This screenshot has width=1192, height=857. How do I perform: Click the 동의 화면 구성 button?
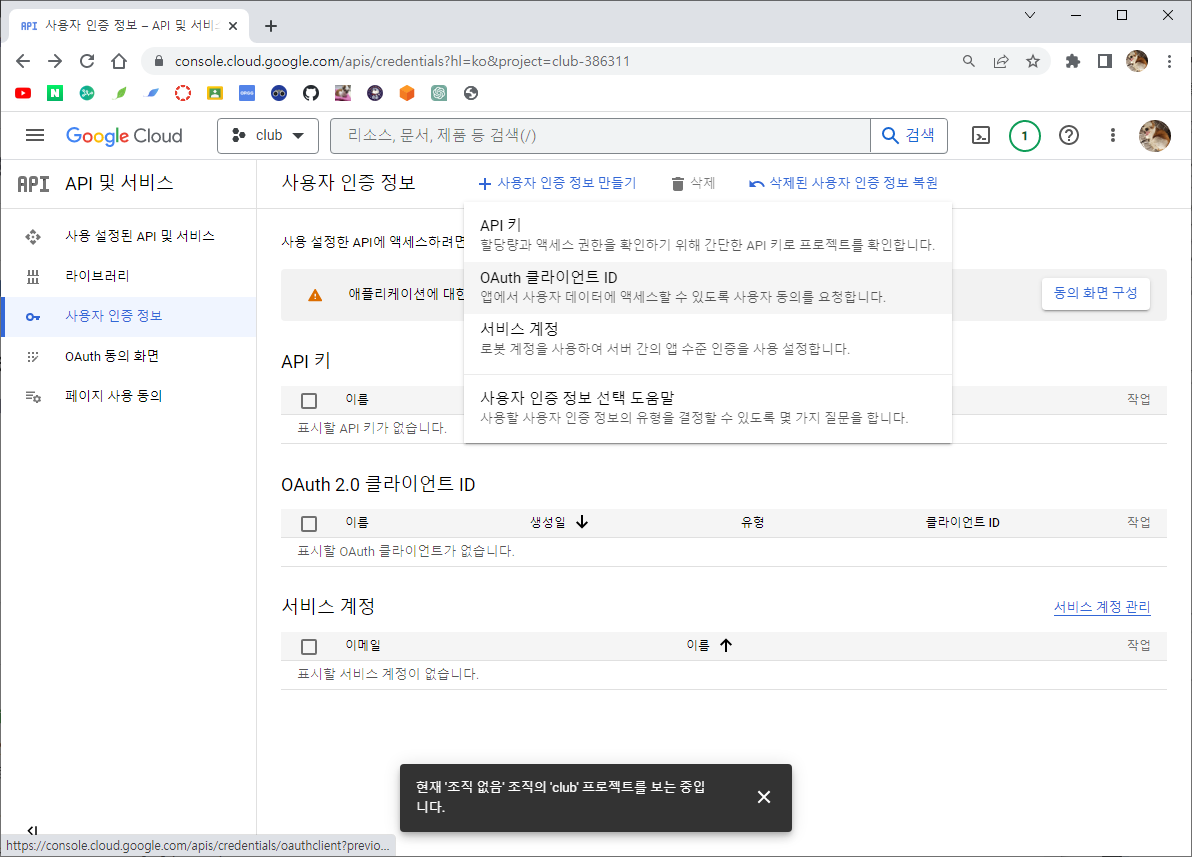[1095, 294]
